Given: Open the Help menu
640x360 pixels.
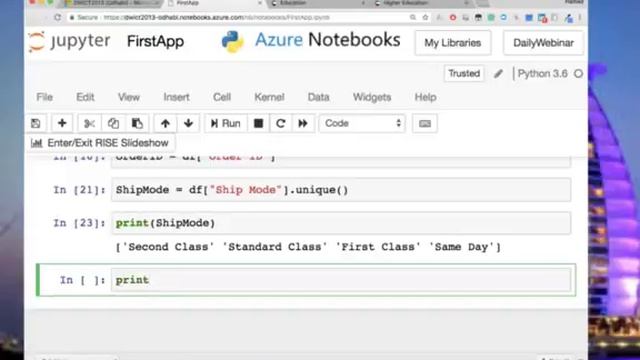Looking at the screenshot, I should (425, 97).
